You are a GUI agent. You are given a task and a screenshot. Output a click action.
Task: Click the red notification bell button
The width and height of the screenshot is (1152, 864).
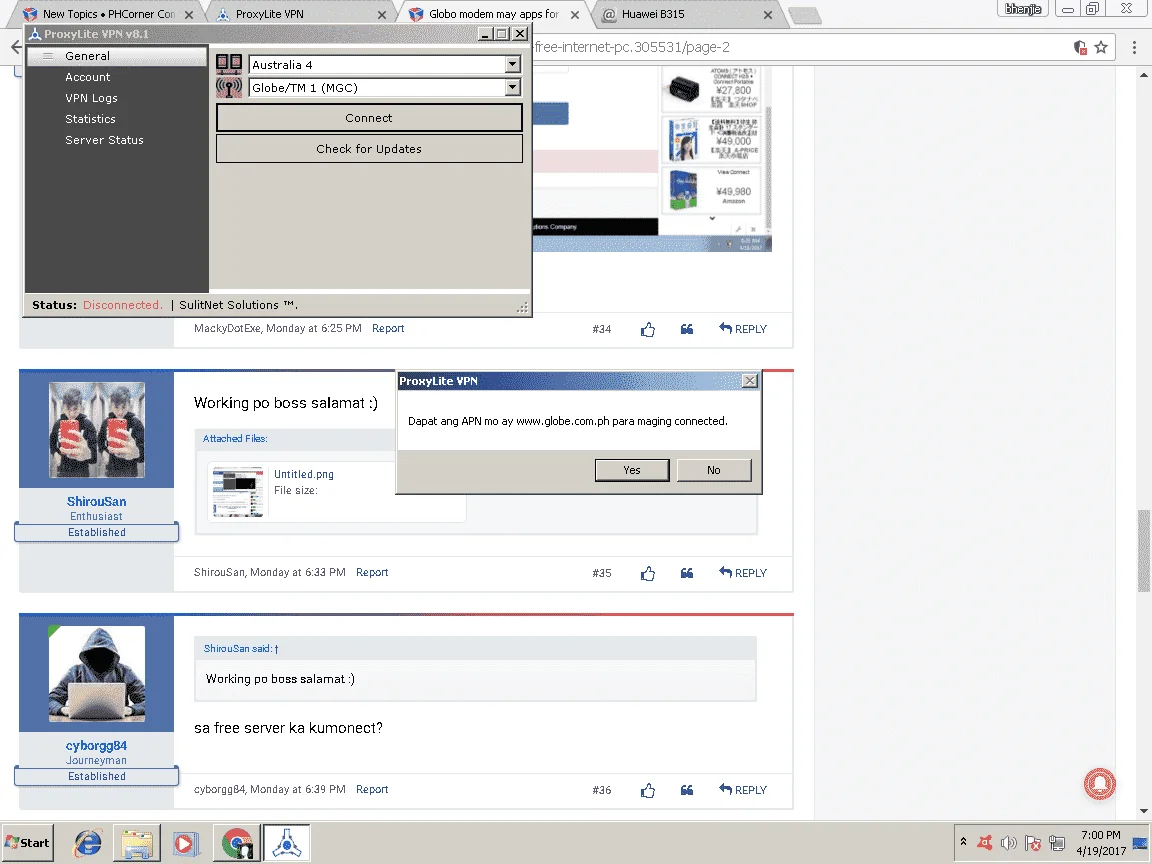point(1100,784)
